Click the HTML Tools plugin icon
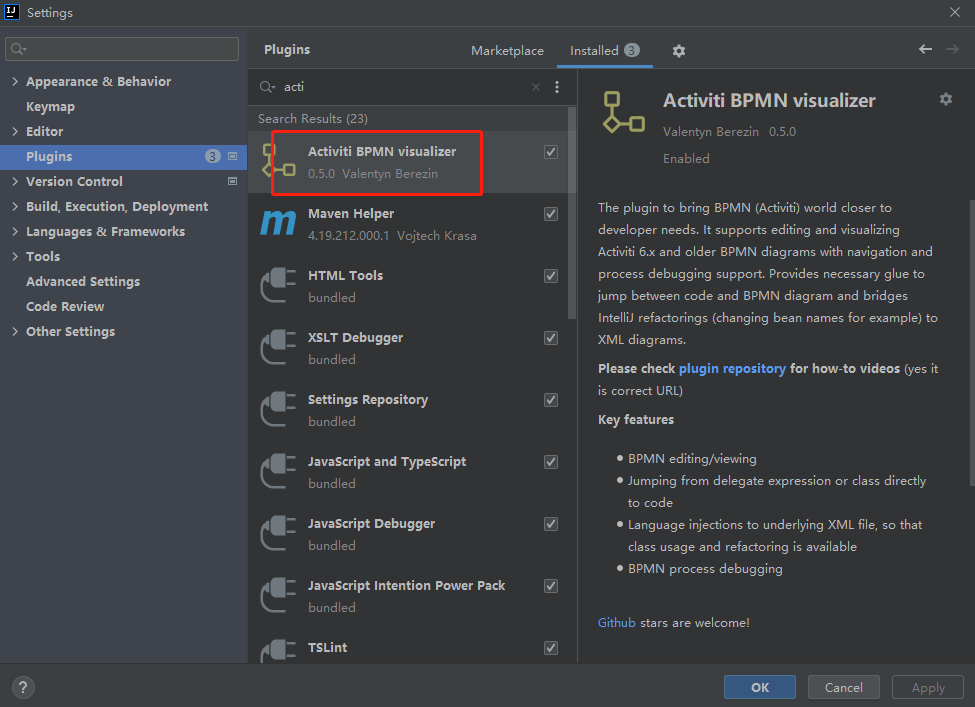 [278, 285]
